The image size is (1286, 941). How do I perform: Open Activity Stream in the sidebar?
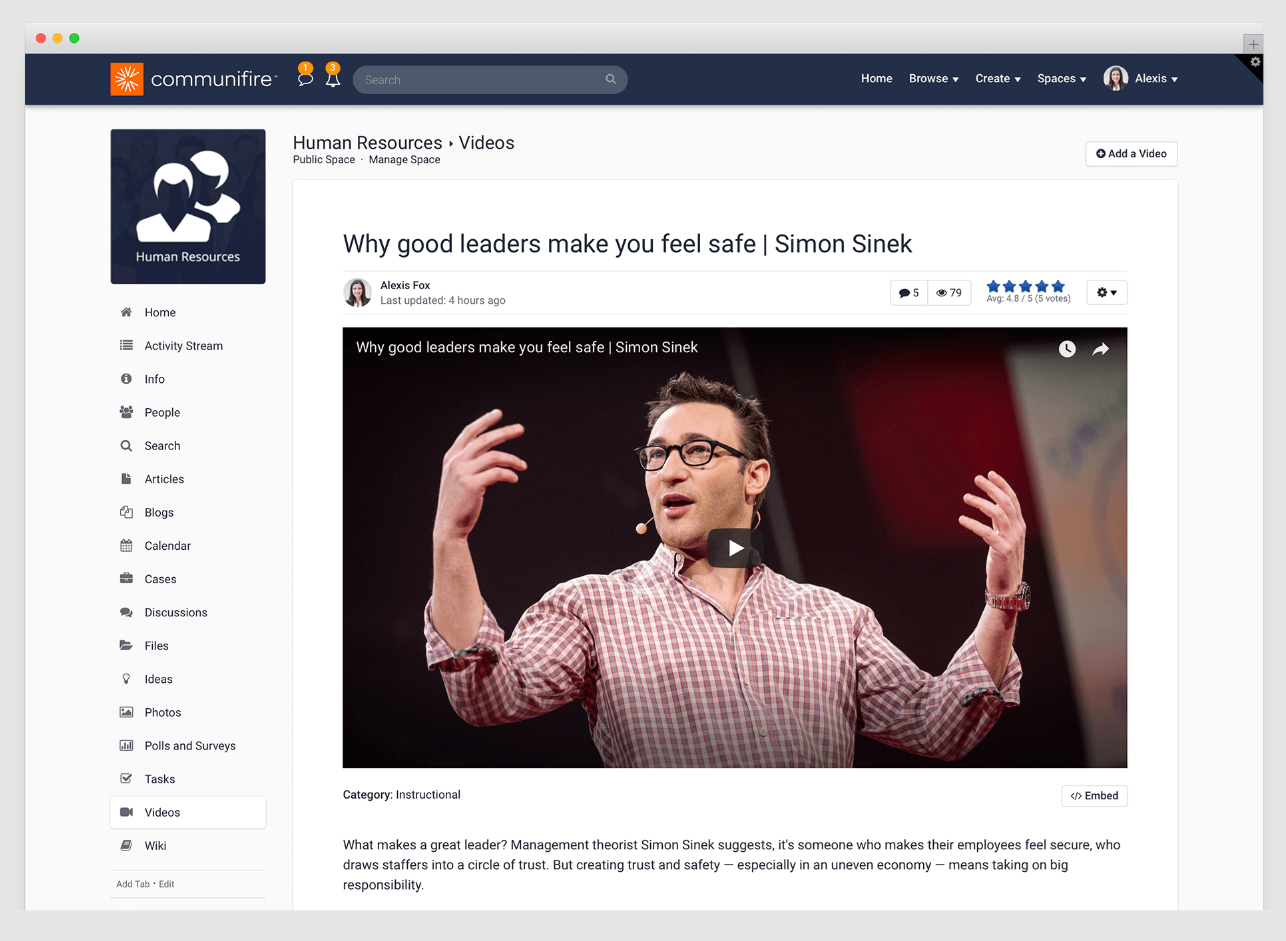click(x=183, y=346)
